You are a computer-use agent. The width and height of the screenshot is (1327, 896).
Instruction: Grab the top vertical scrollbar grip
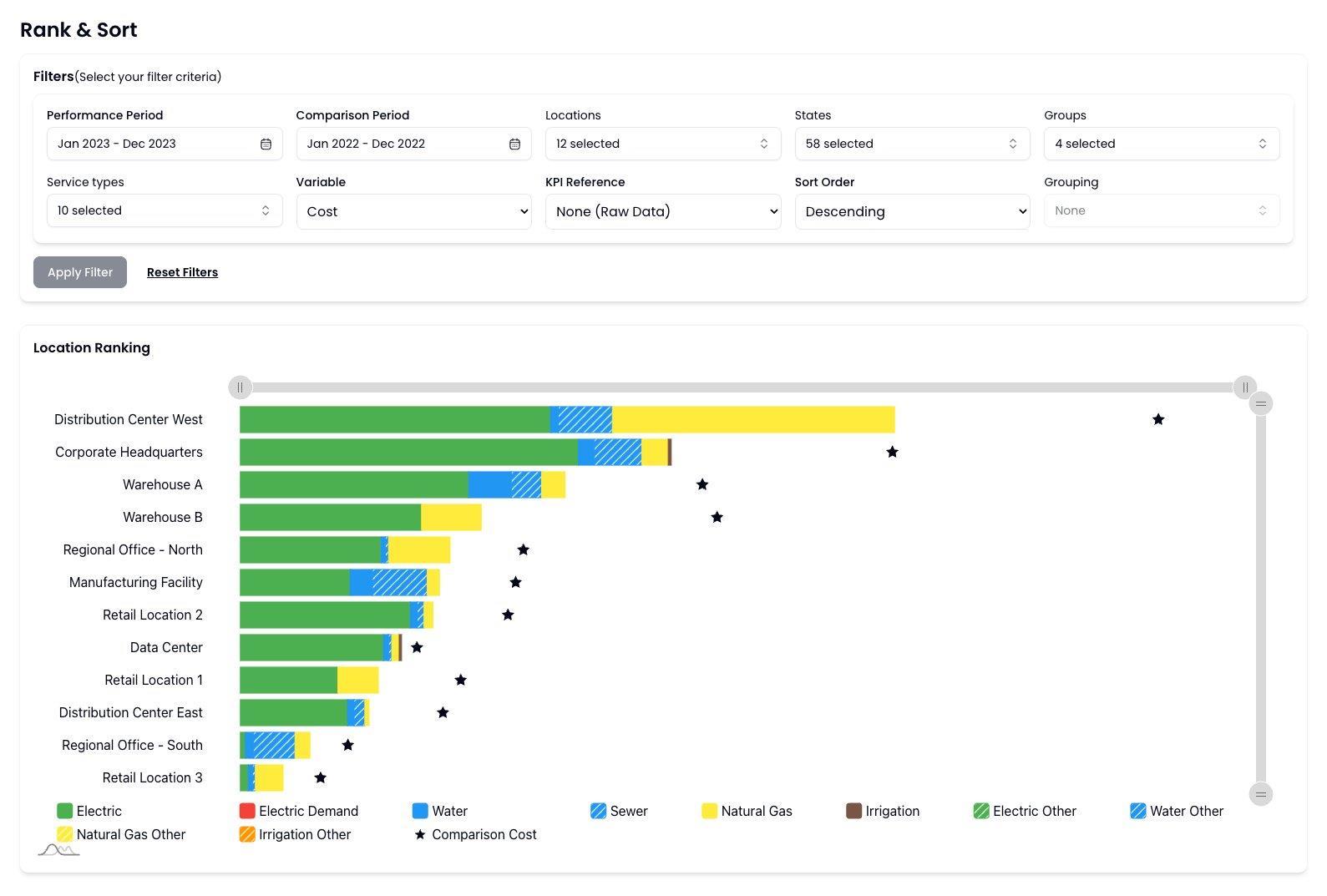(1260, 404)
